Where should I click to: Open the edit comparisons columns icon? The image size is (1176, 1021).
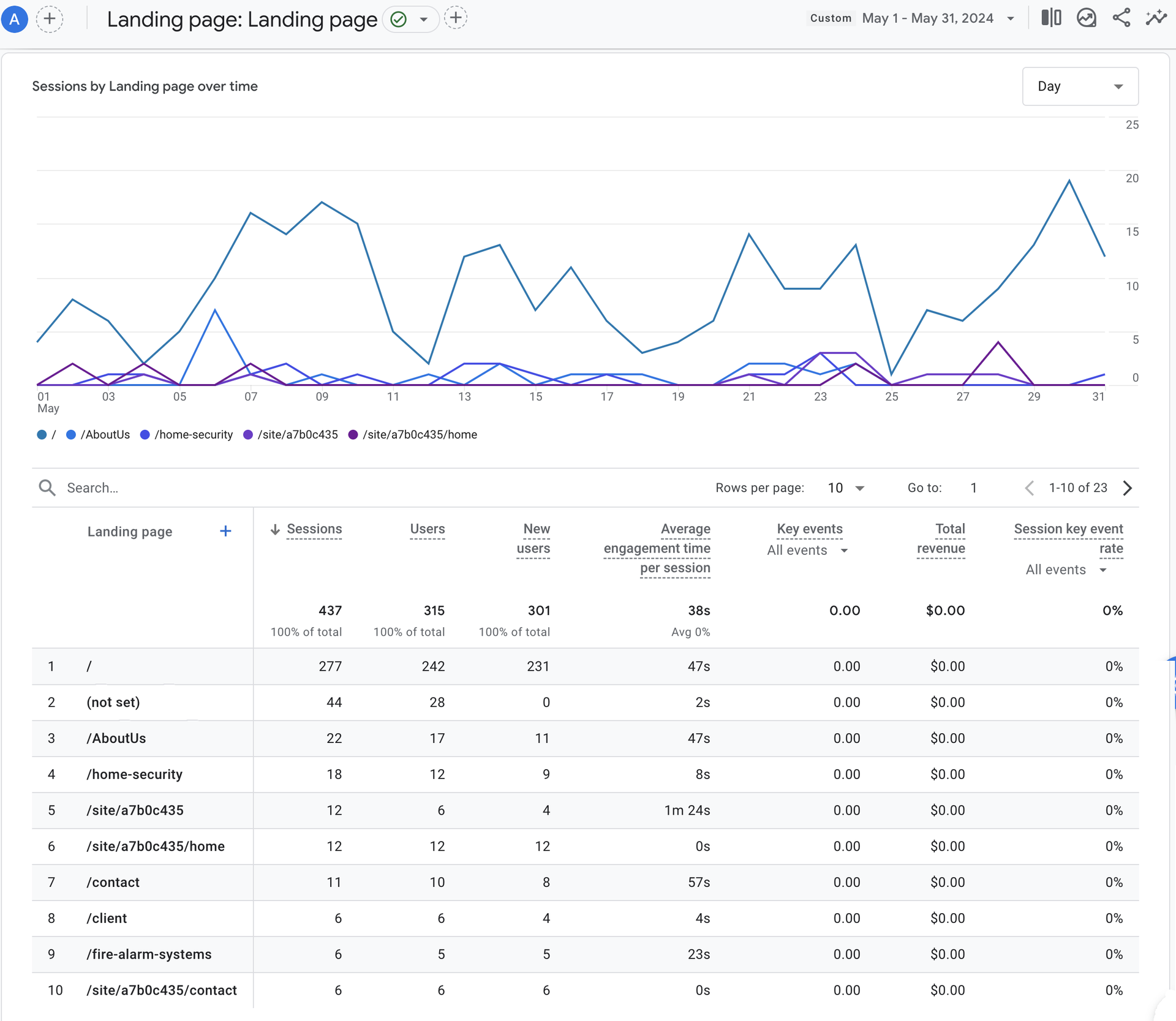pos(1051,18)
